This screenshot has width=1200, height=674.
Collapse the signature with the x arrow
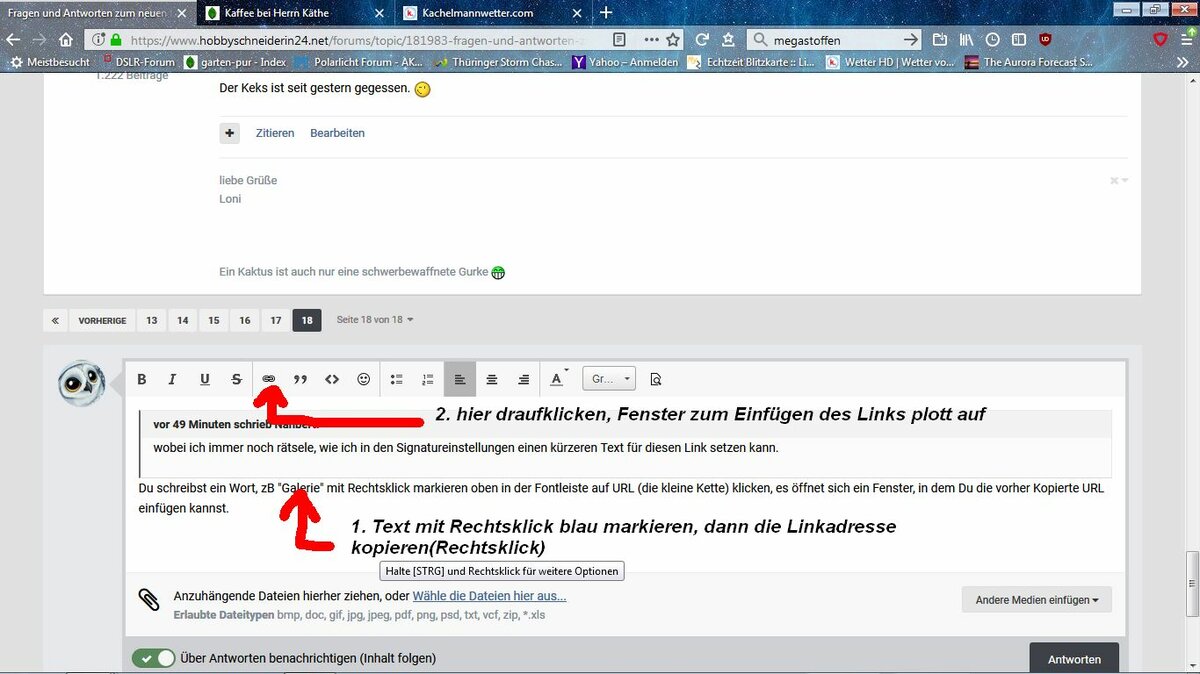coord(1119,181)
